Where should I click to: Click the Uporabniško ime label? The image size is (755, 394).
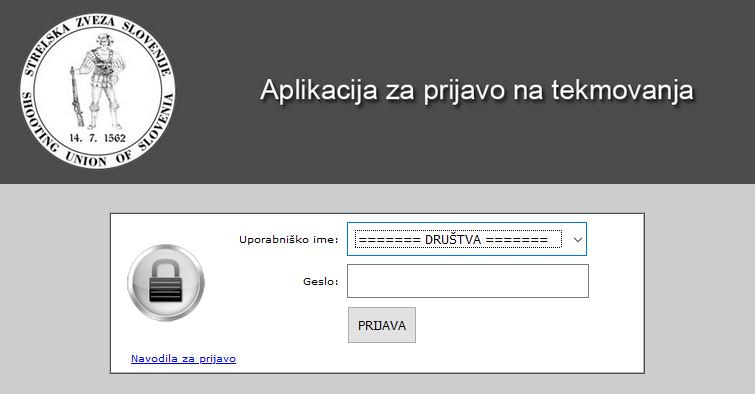[x=289, y=239]
